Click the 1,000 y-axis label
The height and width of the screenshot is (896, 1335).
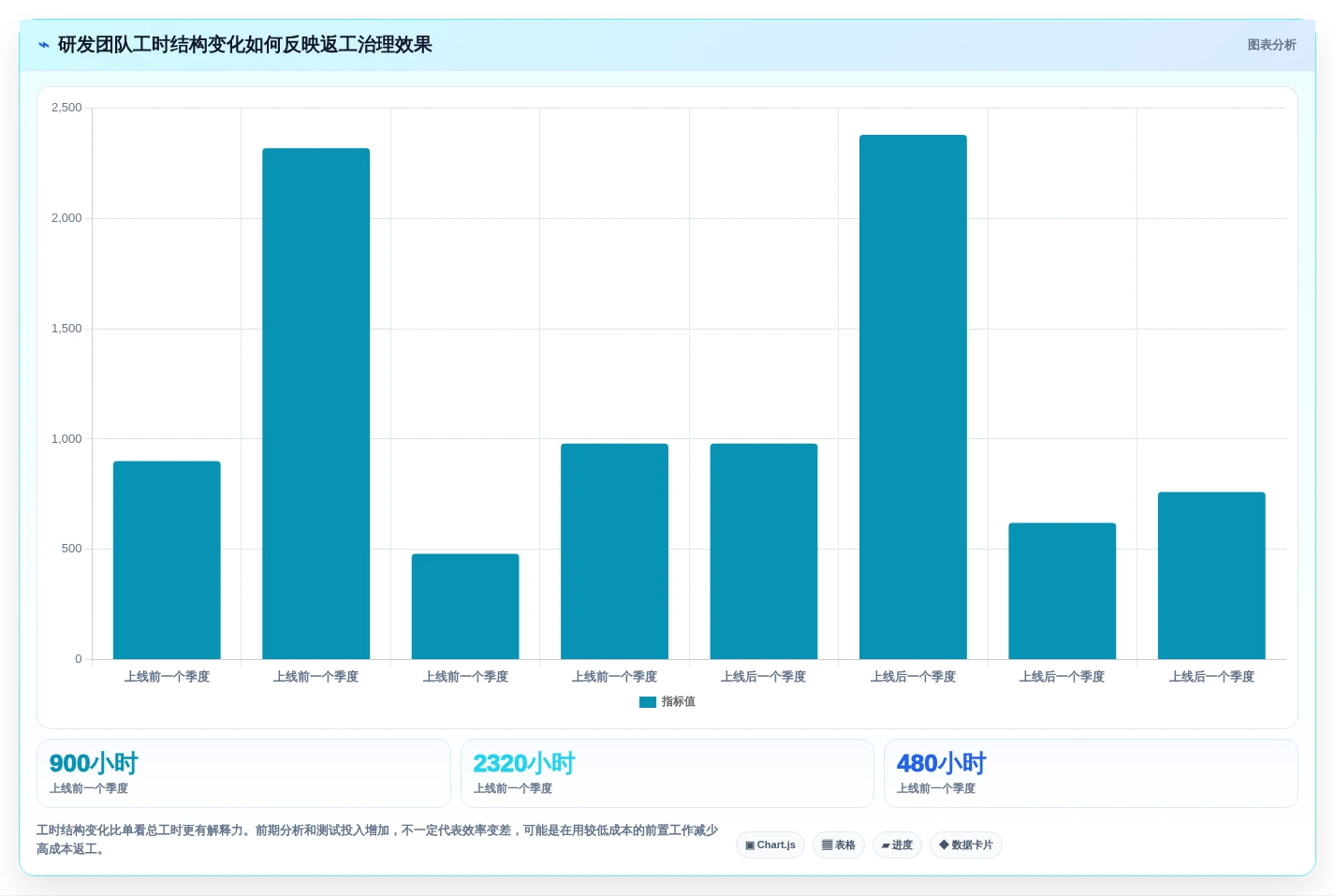click(x=66, y=439)
